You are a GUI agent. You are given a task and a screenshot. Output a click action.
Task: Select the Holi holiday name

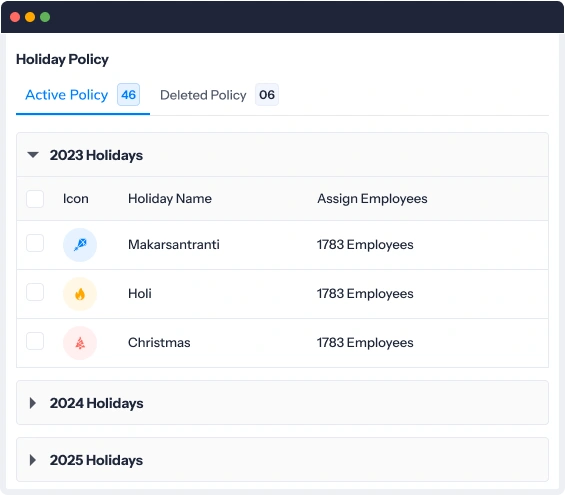point(140,294)
